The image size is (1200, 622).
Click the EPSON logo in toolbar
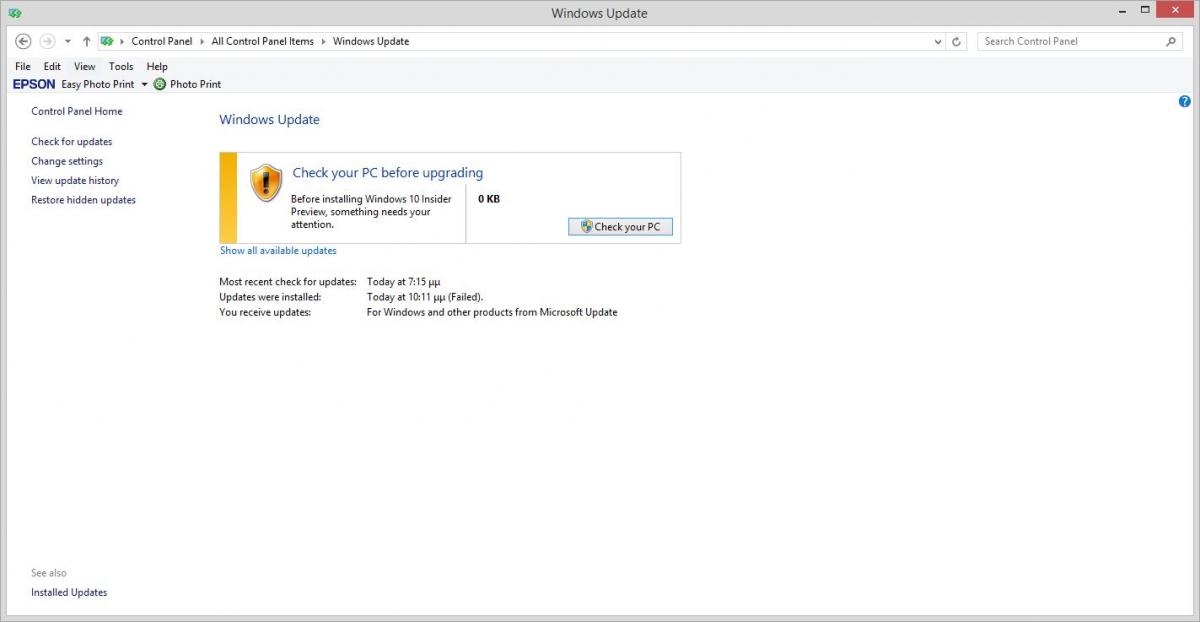pos(34,84)
